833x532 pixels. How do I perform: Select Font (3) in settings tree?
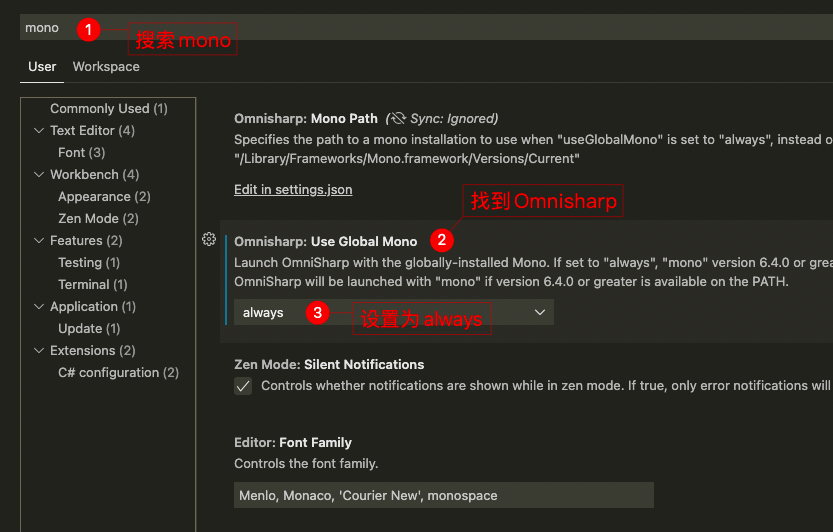[82, 153]
